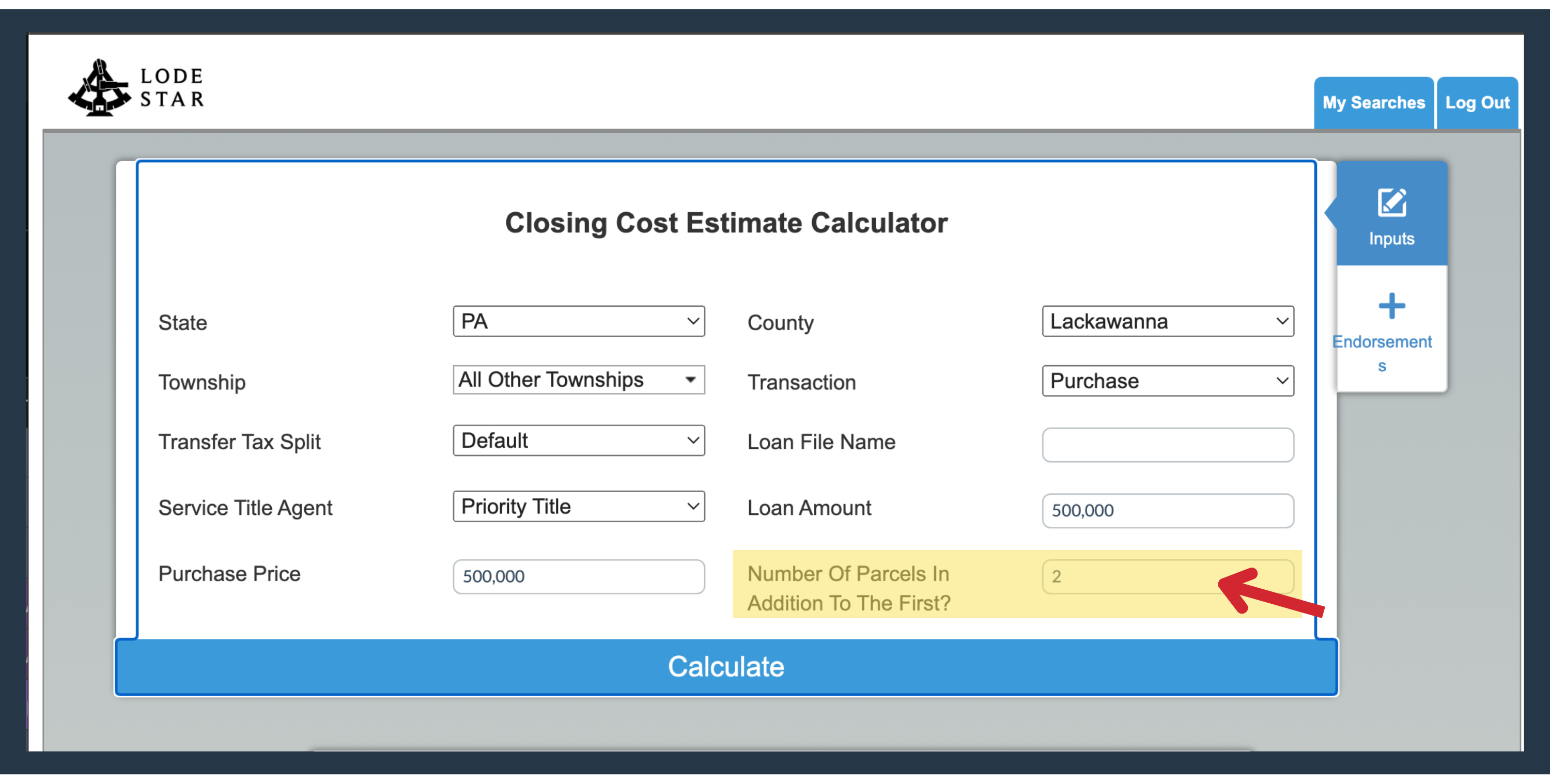Expand the Transaction dropdown showing Purchase

click(1167, 381)
